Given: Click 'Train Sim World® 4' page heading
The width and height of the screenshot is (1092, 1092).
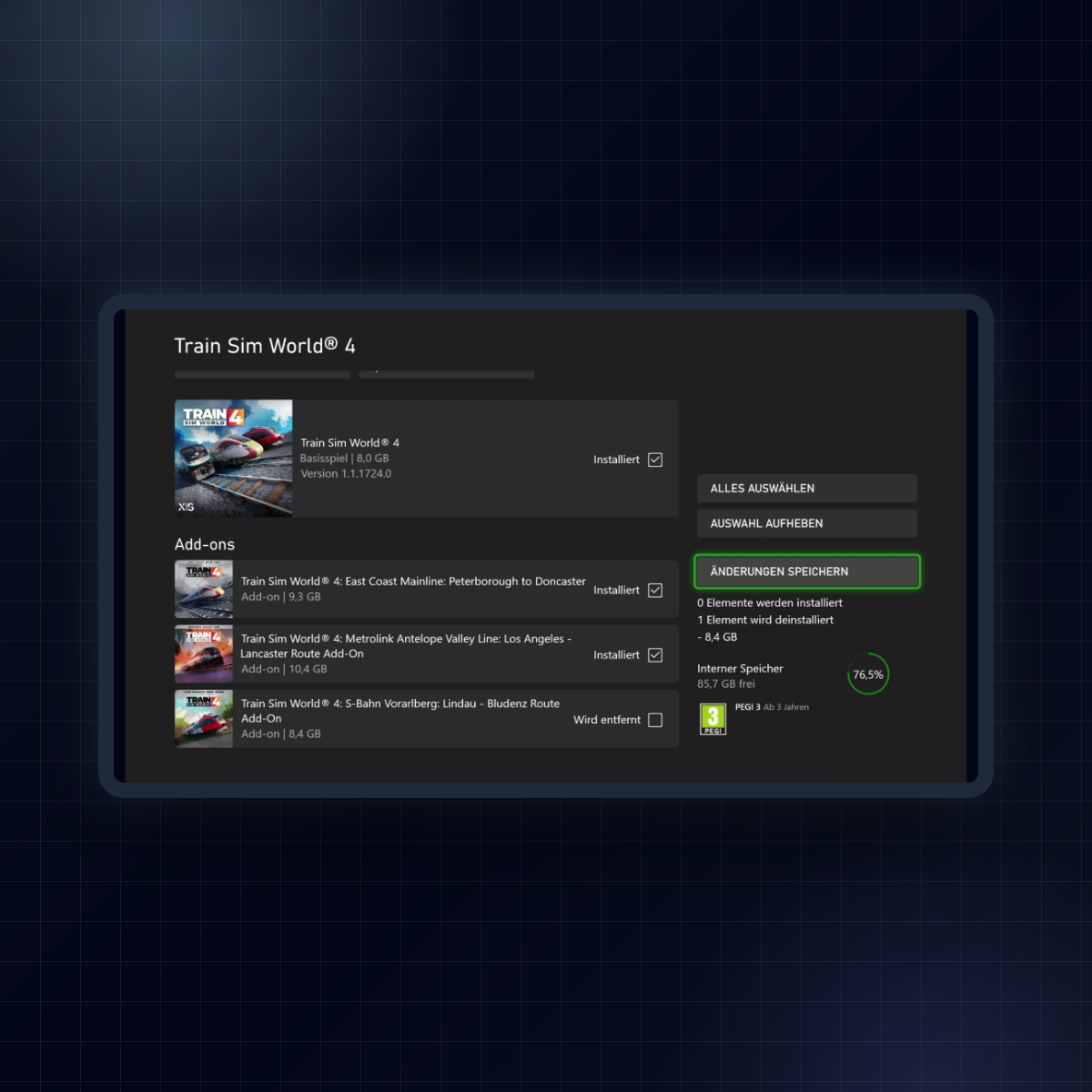Looking at the screenshot, I should [265, 346].
